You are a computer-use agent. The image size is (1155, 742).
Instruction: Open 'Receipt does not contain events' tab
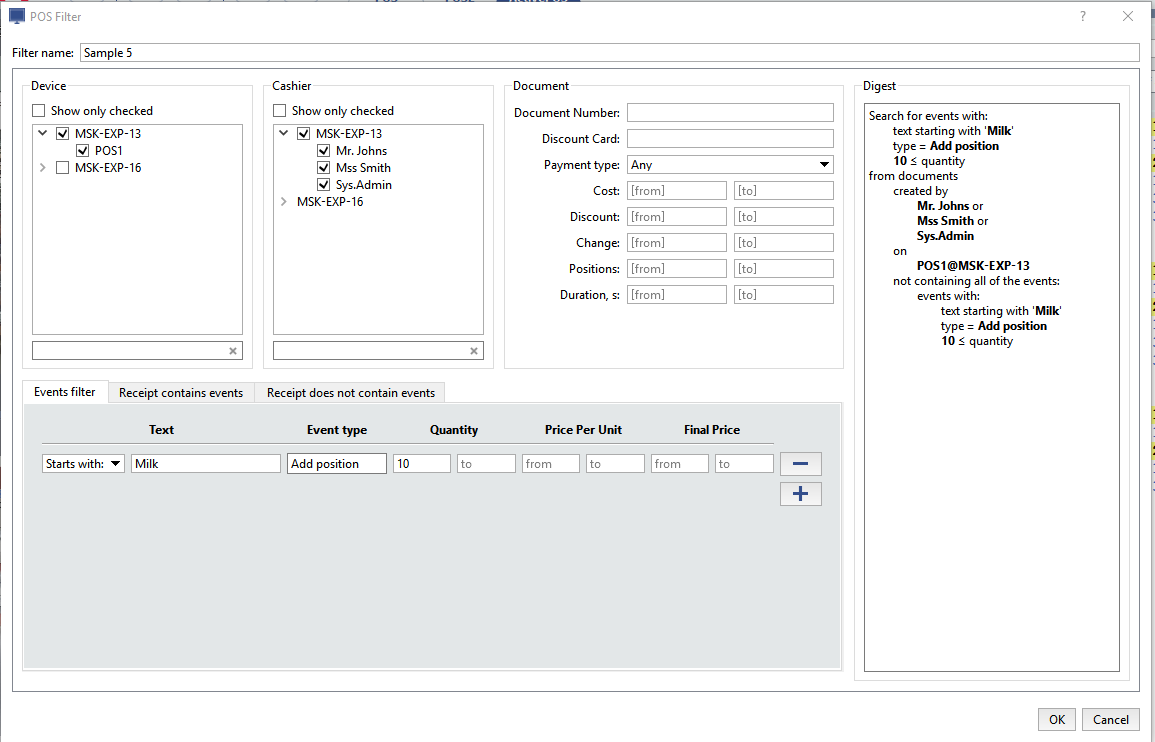(x=350, y=393)
